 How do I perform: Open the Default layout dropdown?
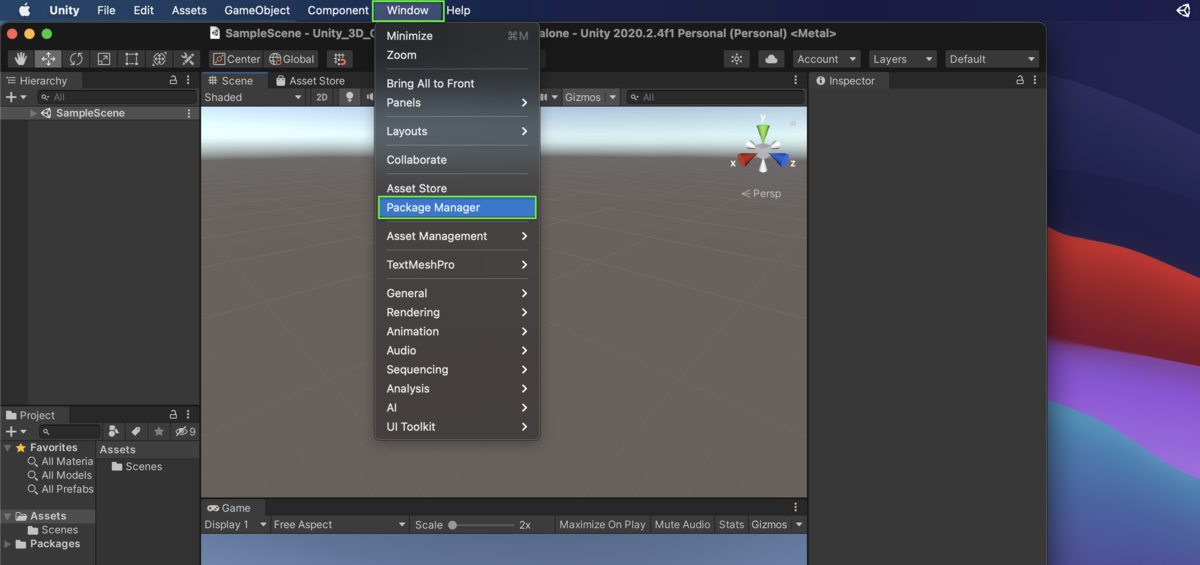coord(992,59)
